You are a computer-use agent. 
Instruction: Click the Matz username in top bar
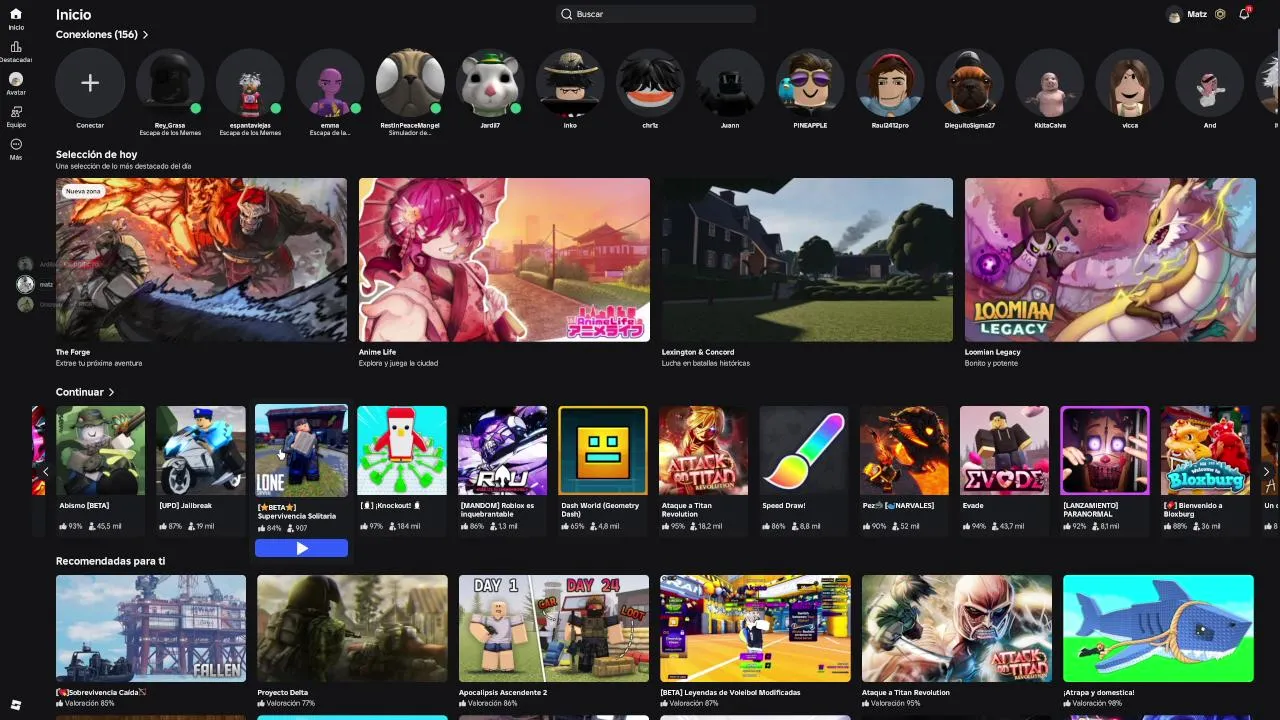click(x=1197, y=14)
